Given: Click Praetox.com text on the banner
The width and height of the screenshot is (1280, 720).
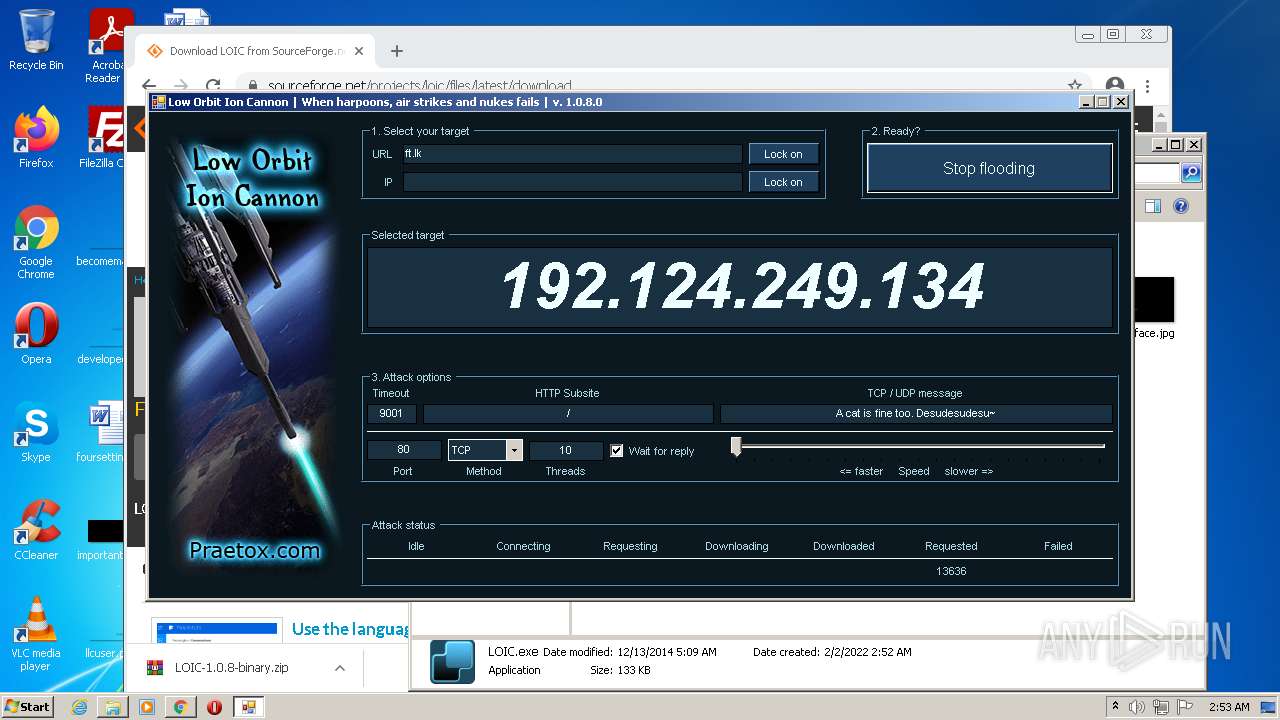Looking at the screenshot, I should (x=254, y=550).
